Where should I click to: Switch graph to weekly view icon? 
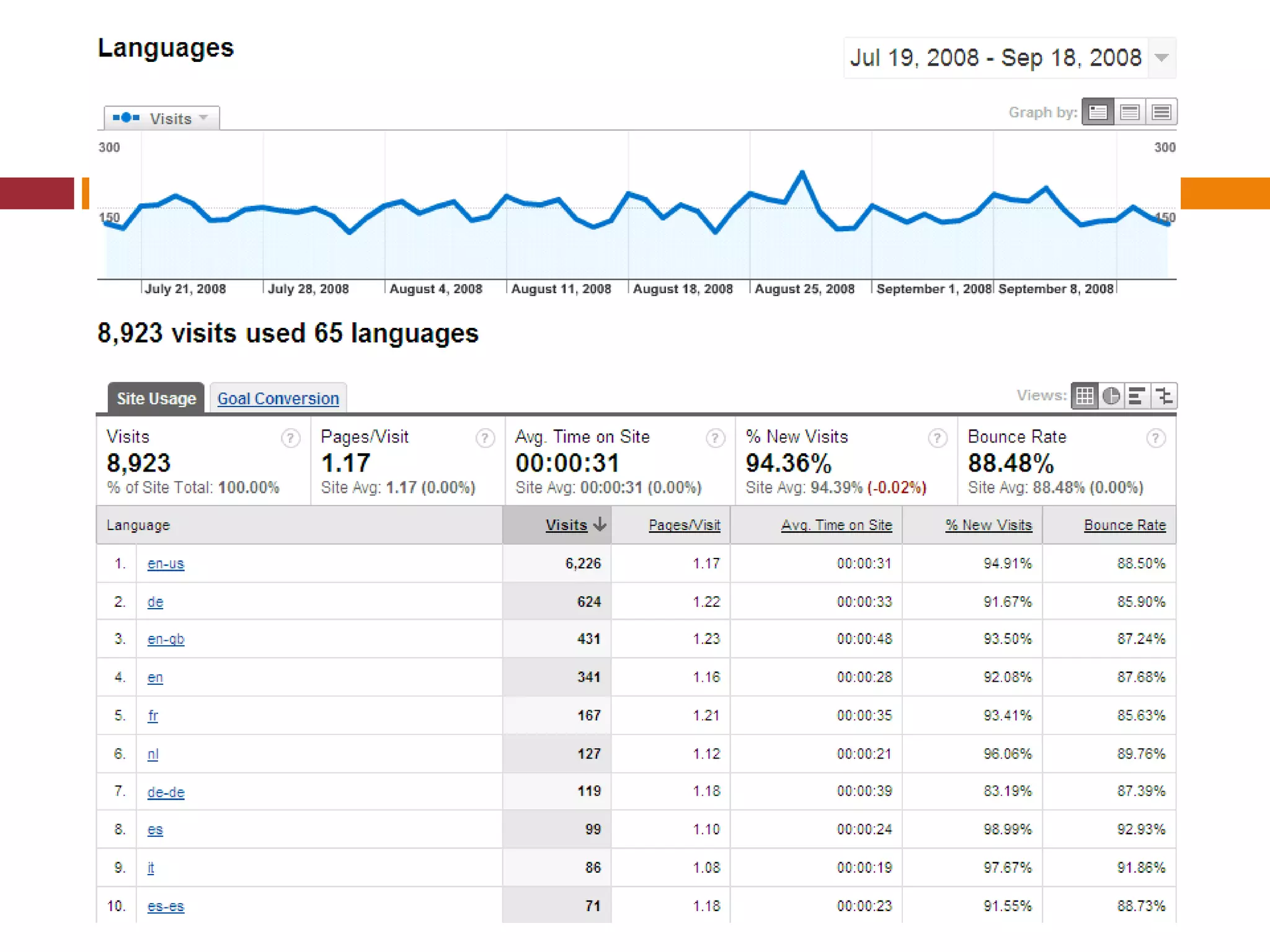coord(1130,112)
